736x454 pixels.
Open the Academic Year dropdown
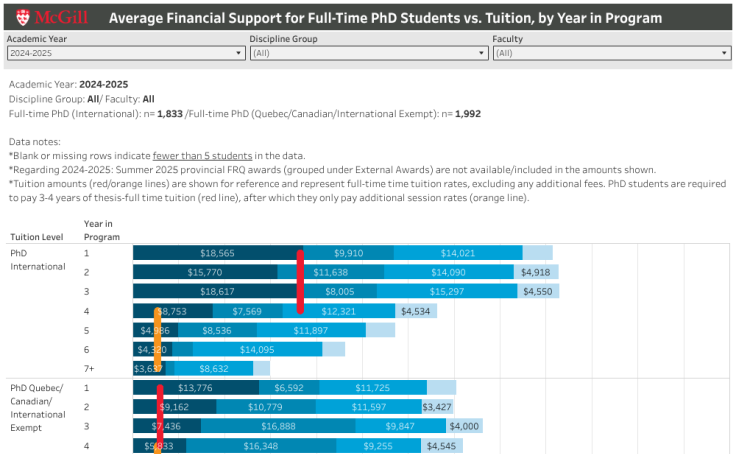pyautogui.click(x=125, y=53)
